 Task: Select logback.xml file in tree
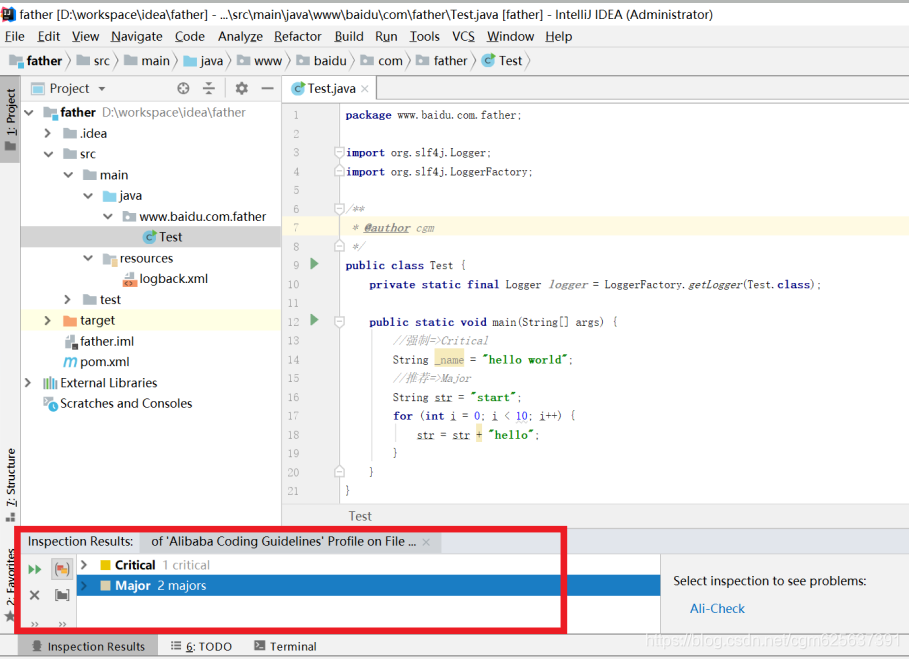pos(165,279)
